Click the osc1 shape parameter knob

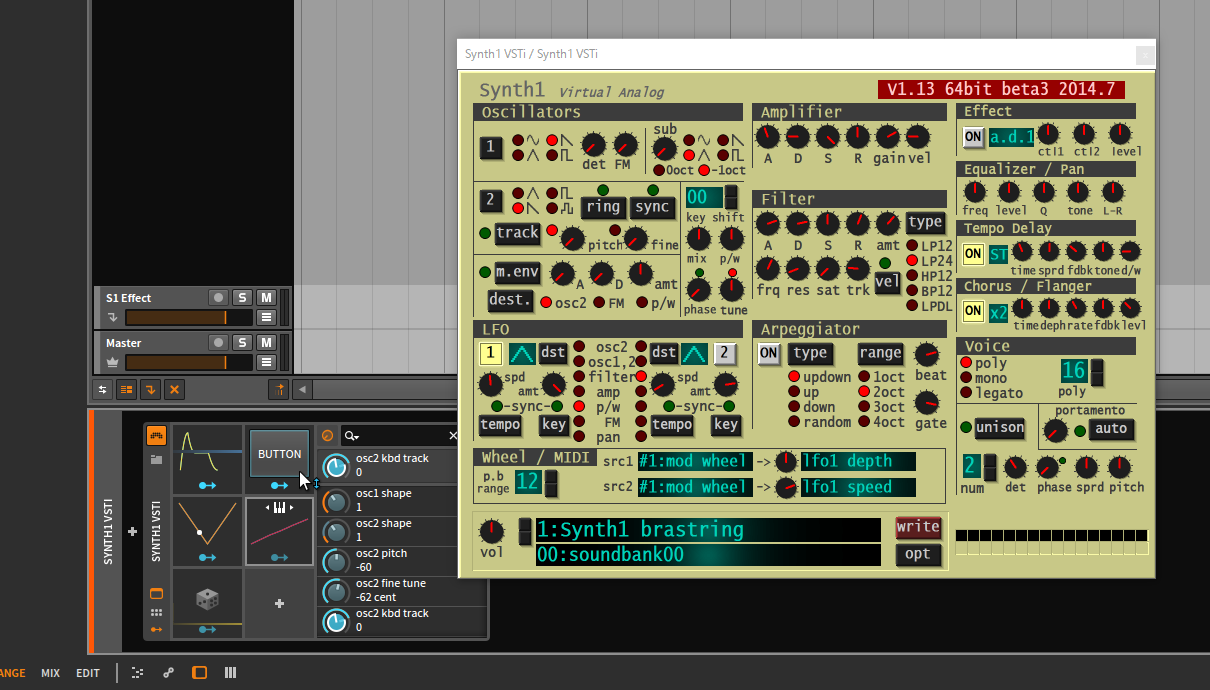(x=336, y=501)
